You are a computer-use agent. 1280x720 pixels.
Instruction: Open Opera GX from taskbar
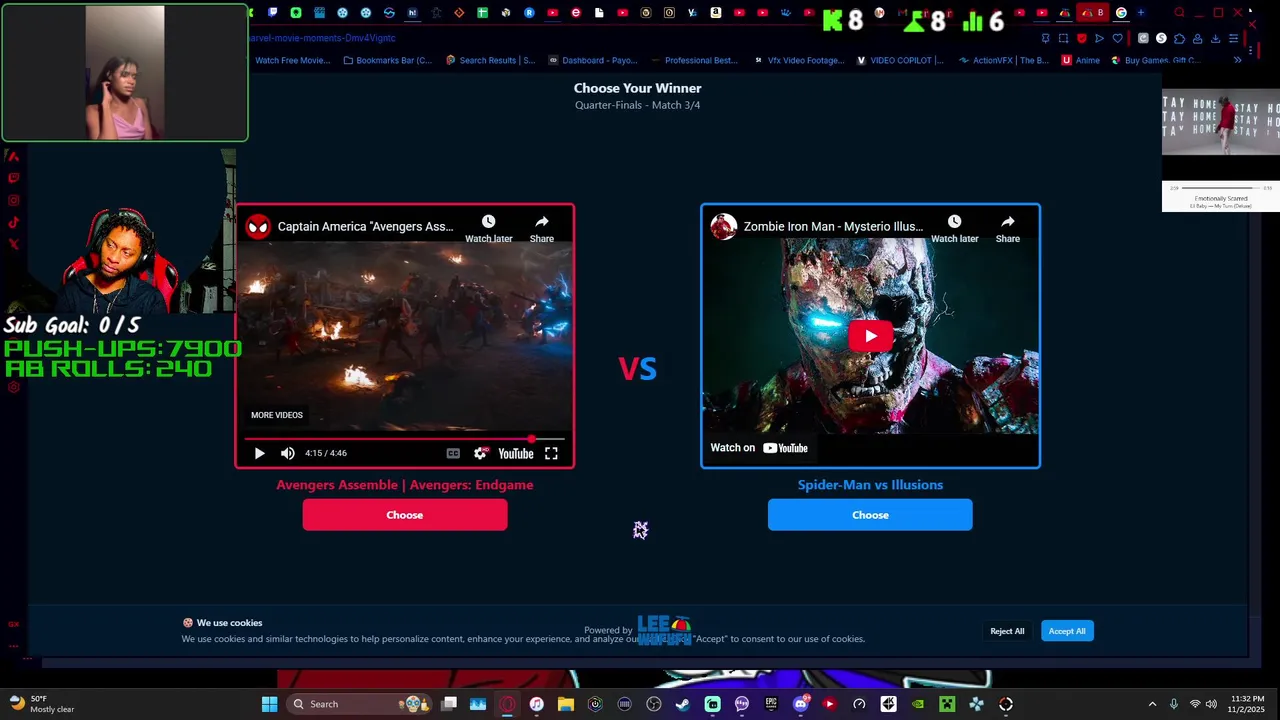point(508,704)
